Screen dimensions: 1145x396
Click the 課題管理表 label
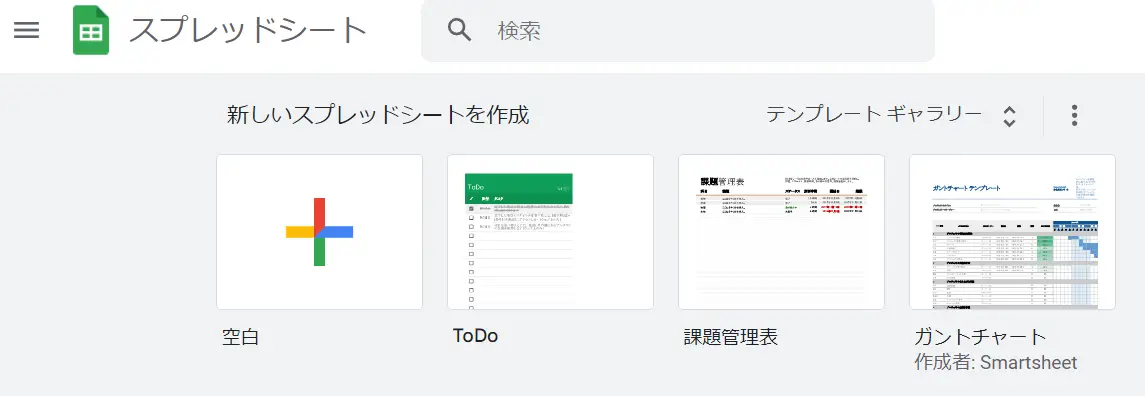tap(731, 337)
